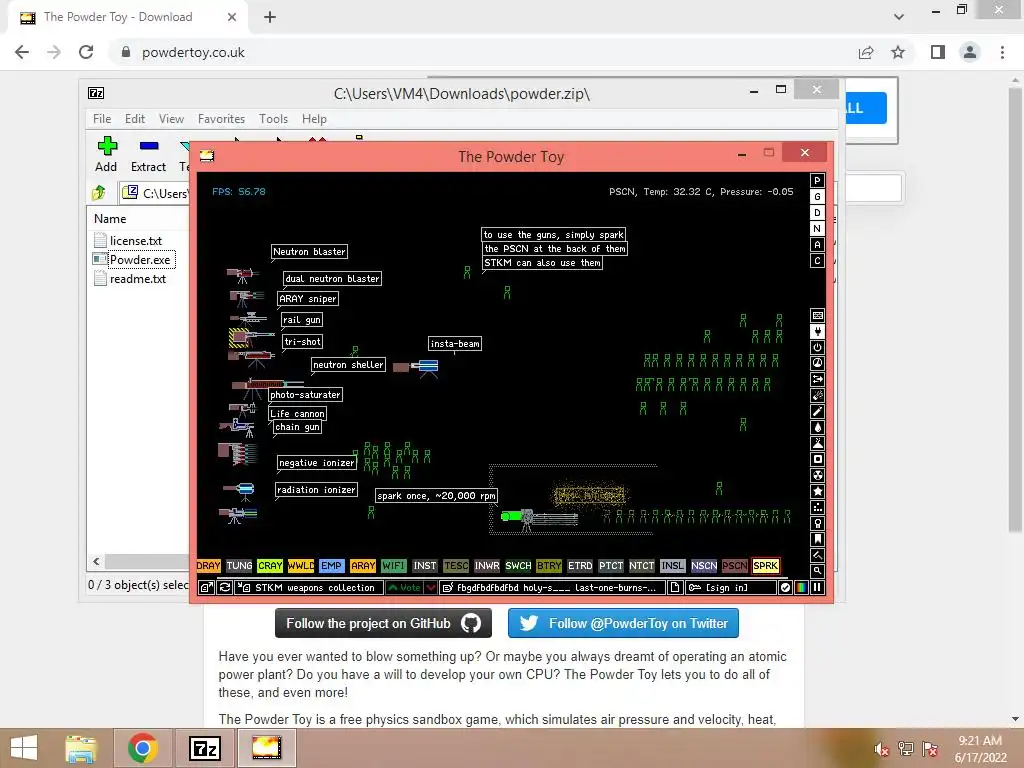Image resolution: width=1024 pixels, height=768 pixels.
Task: Open the Radioactive category icon
Action: click(817, 475)
